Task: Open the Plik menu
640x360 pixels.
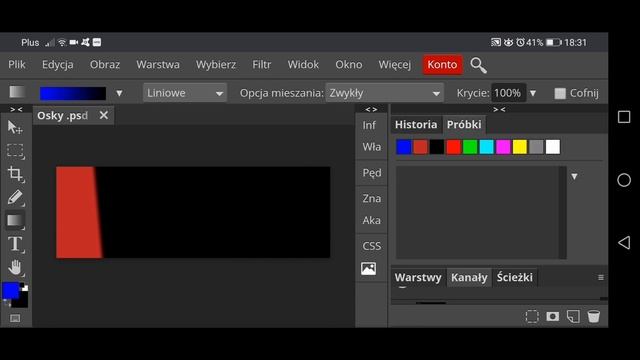Action: 17,64
